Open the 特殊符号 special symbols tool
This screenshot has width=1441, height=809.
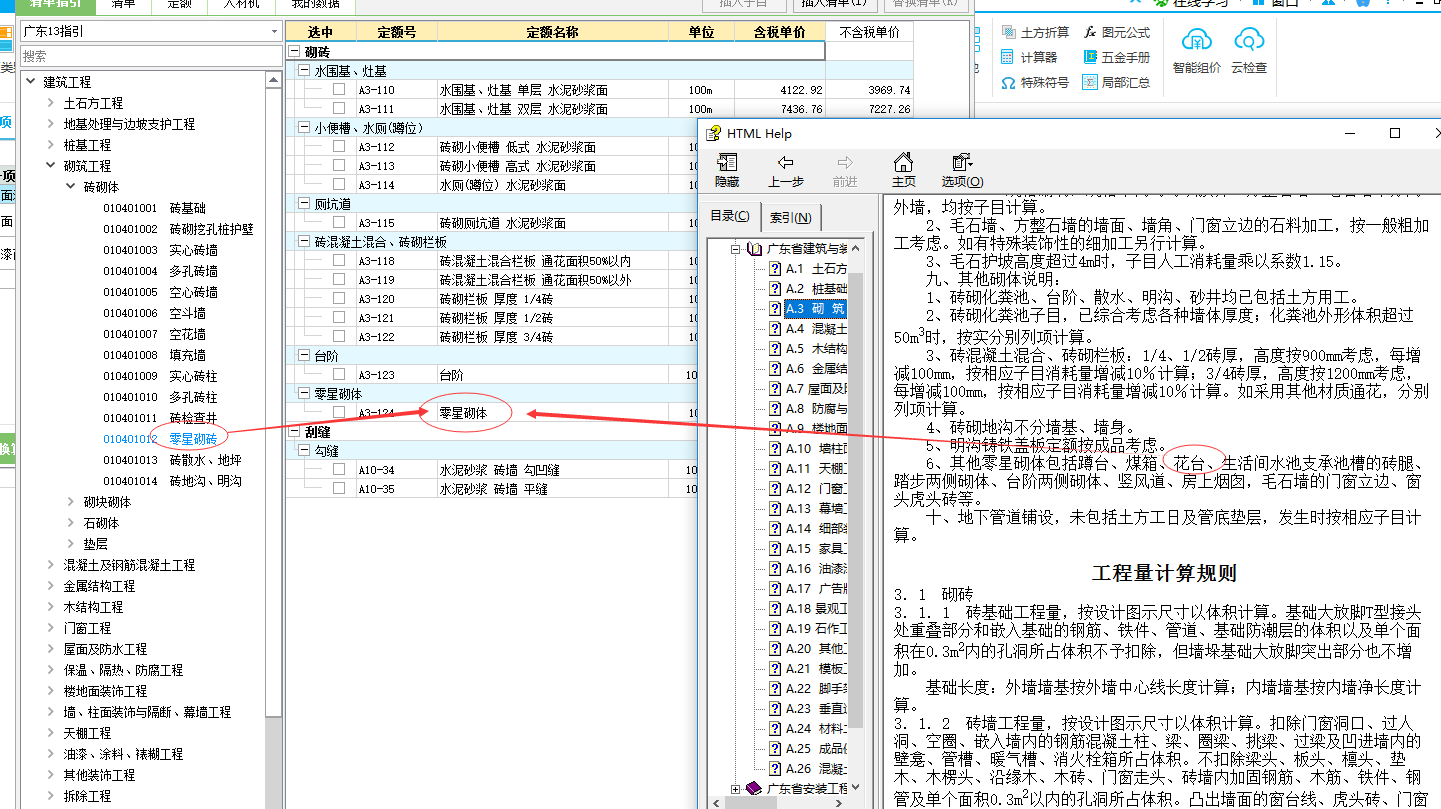pos(1035,82)
